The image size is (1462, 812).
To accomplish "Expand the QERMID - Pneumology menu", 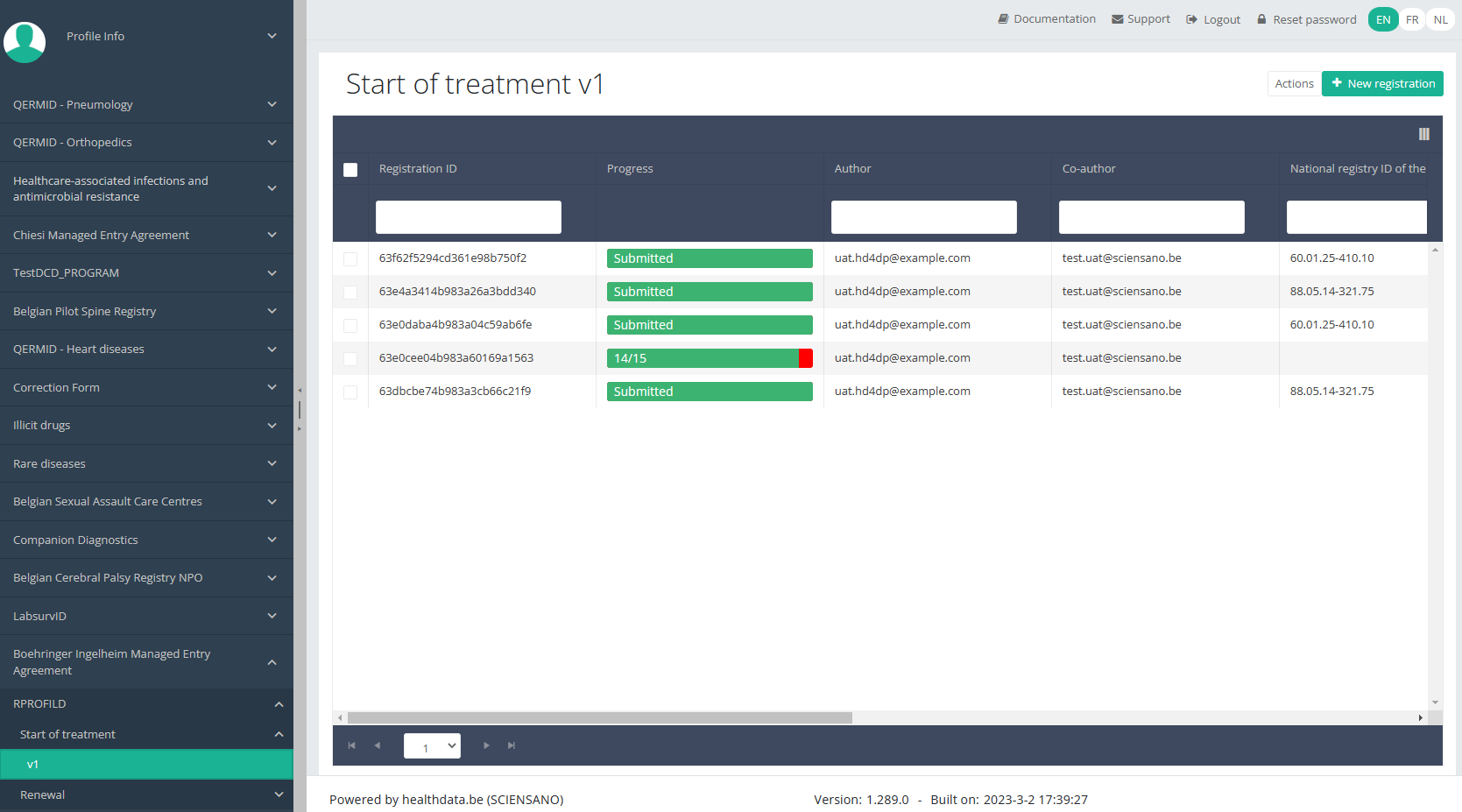I will pos(146,104).
